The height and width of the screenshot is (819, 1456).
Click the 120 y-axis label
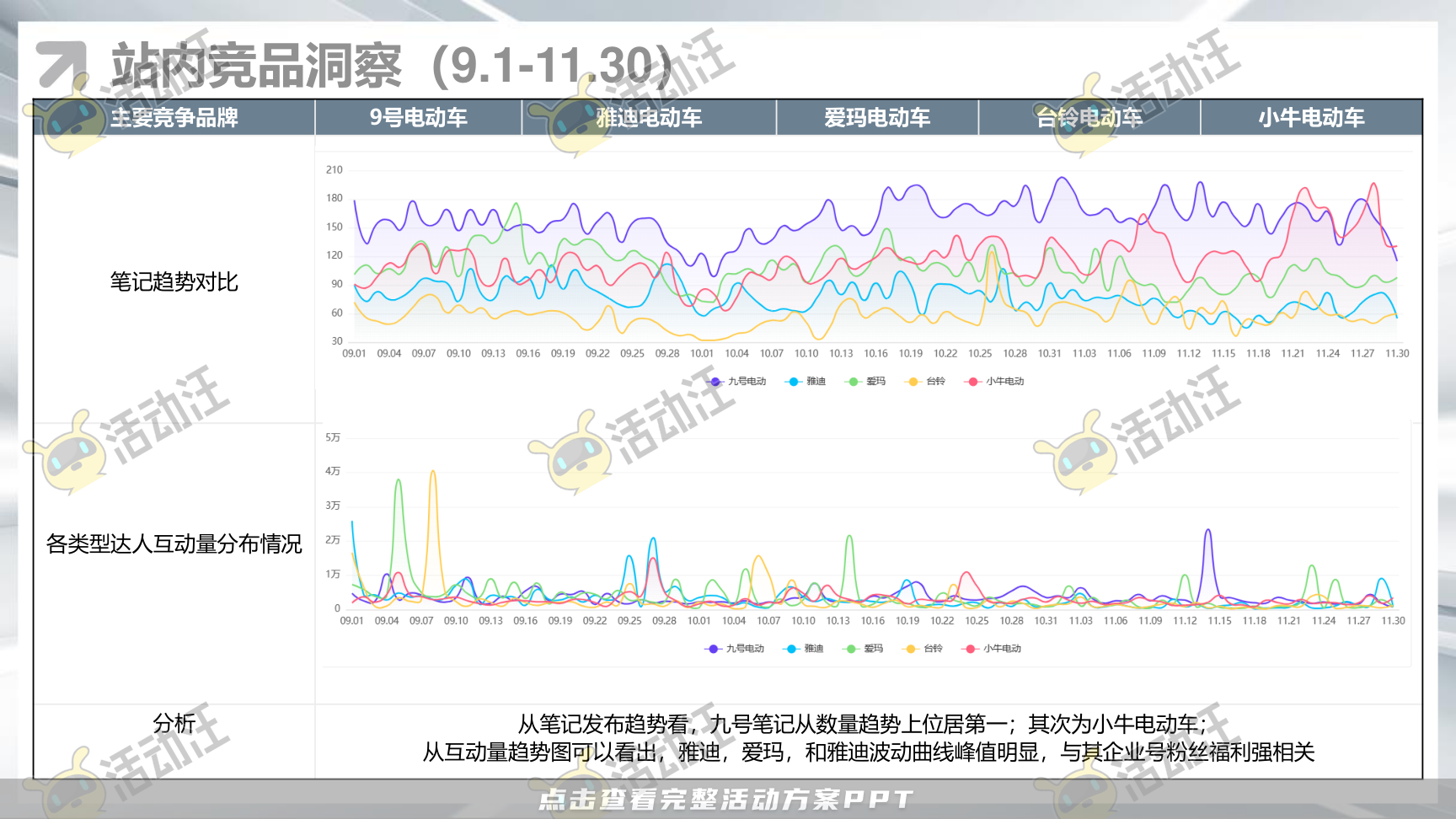click(x=335, y=255)
